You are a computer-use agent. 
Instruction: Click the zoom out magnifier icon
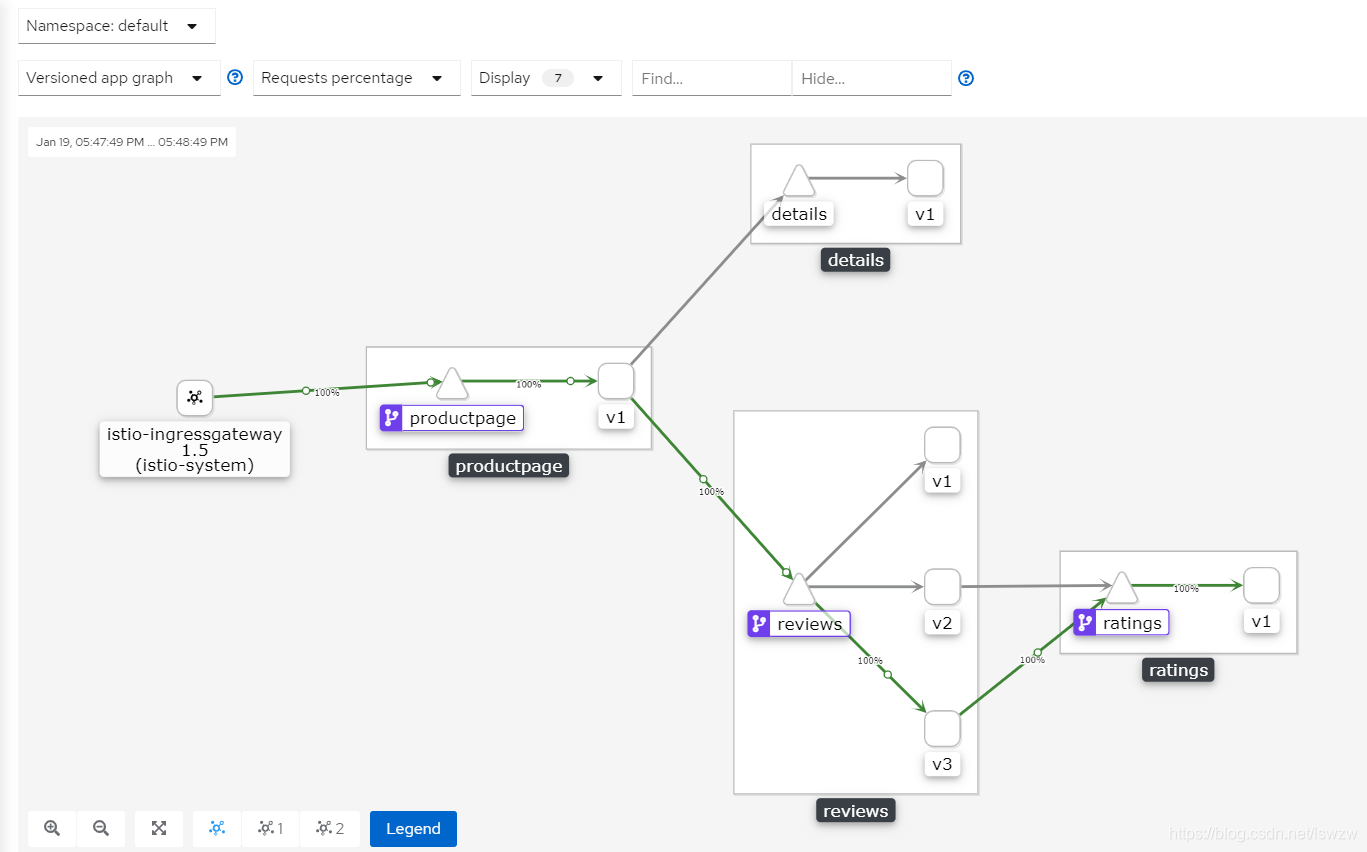(101, 828)
